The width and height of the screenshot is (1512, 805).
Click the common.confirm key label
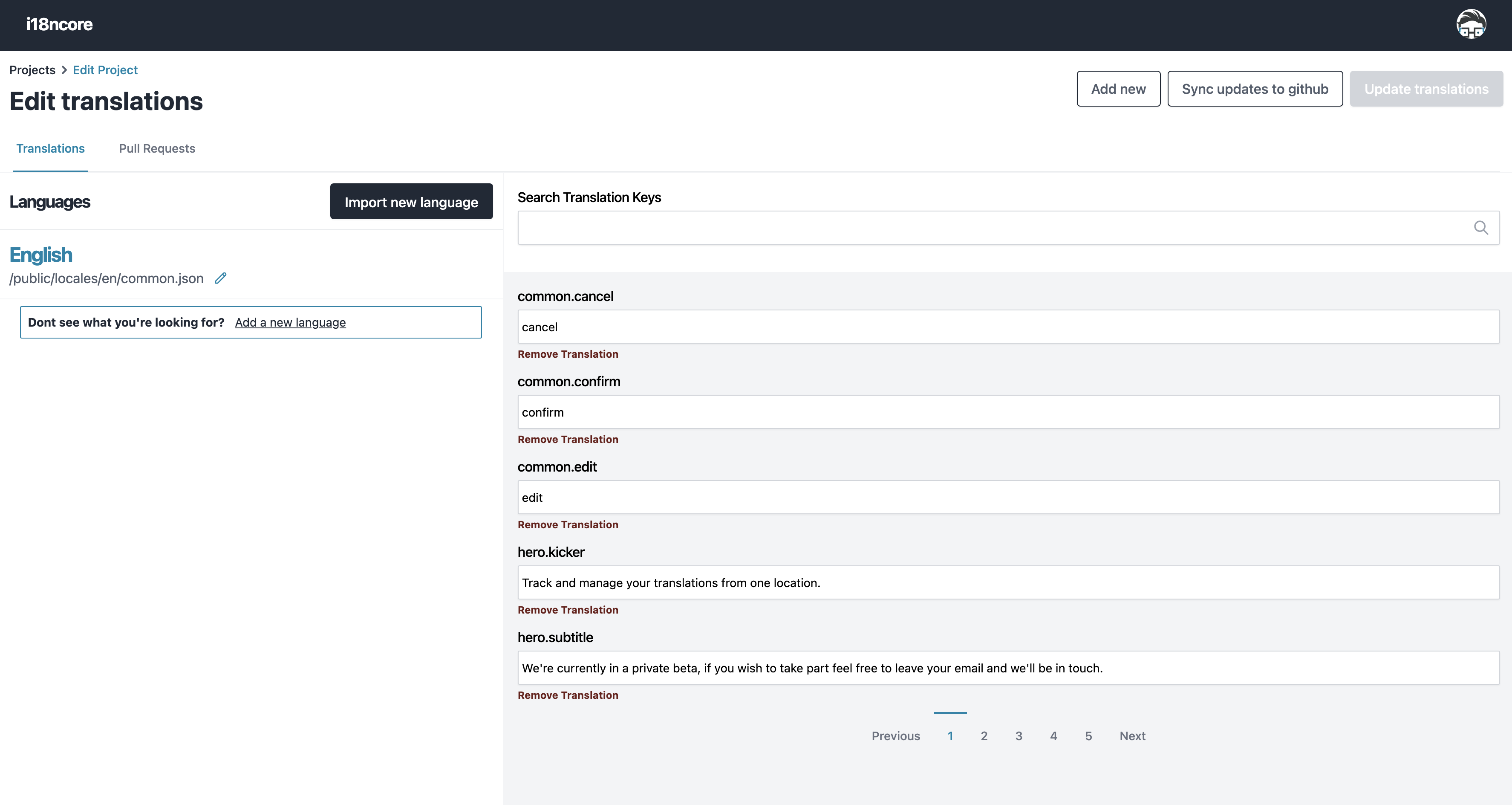point(569,382)
